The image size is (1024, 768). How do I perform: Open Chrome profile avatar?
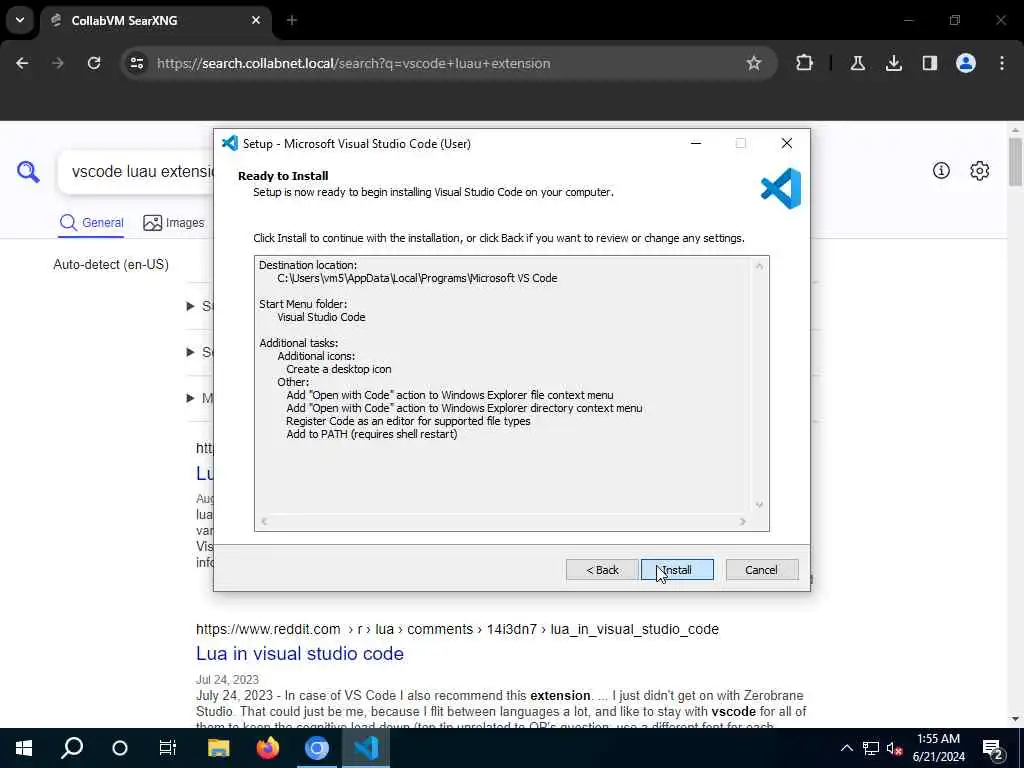click(x=966, y=63)
